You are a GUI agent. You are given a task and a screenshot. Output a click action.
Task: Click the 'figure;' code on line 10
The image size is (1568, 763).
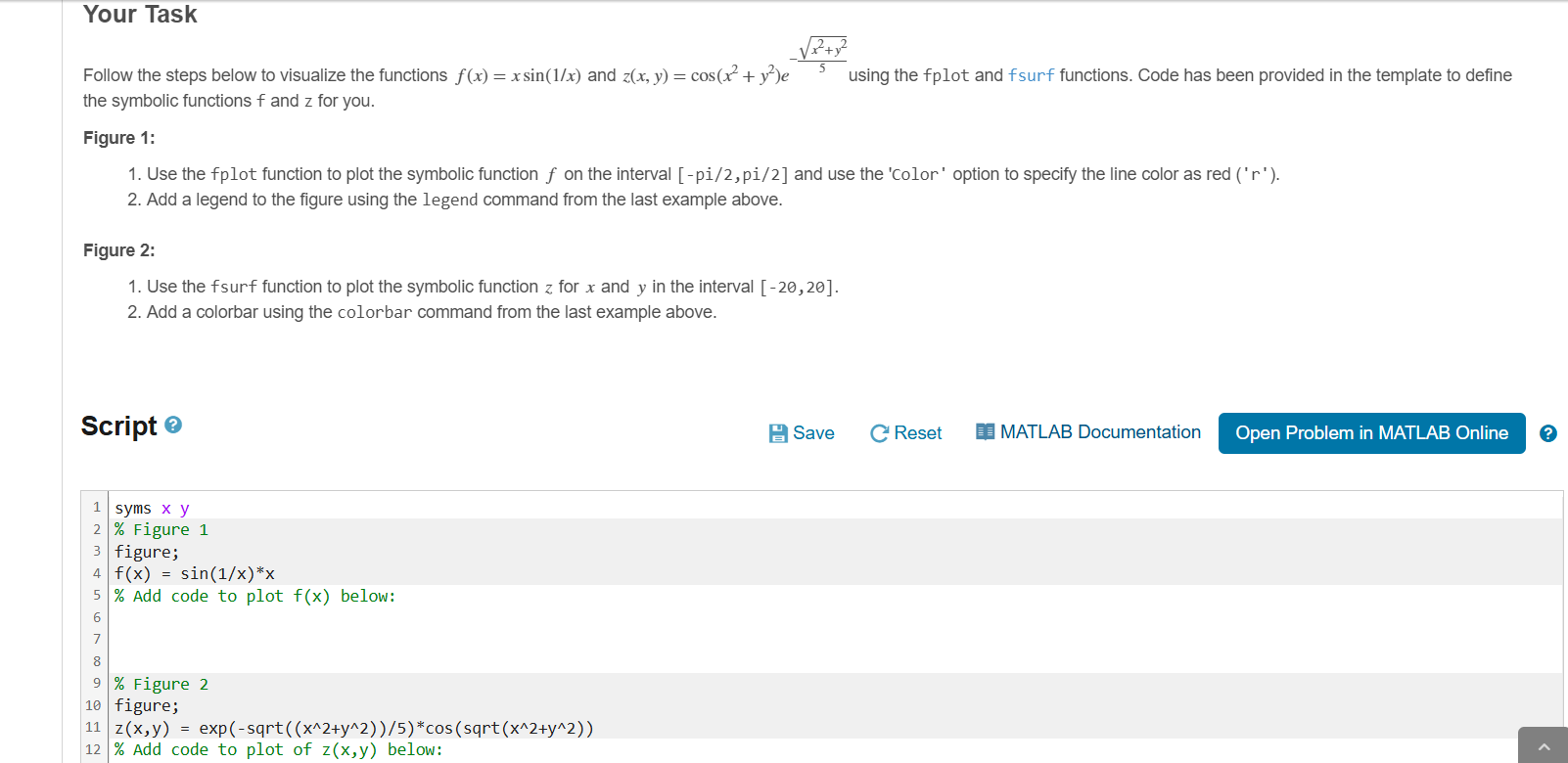tap(147, 705)
